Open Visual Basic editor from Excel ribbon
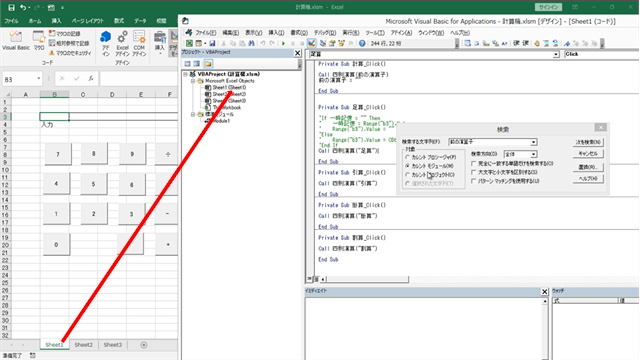The width and height of the screenshot is (640, 360). pyautogui.click(x=16, y=41)
